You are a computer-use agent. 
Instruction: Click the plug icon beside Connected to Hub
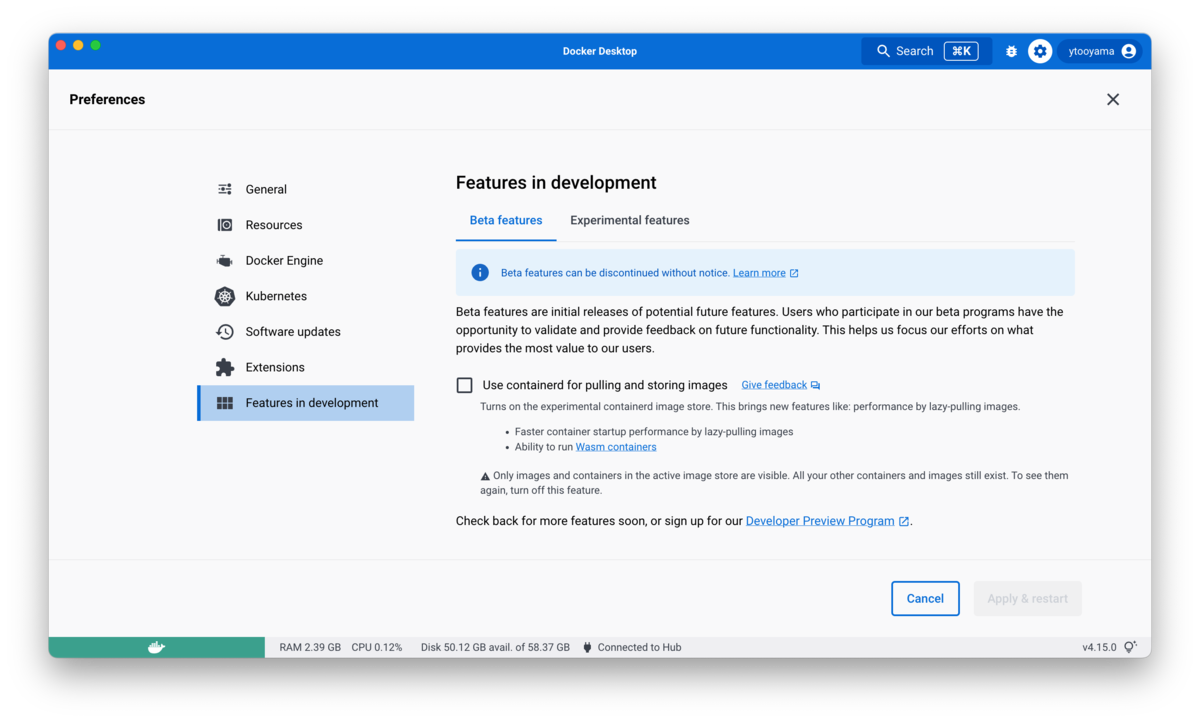pos(587,647)
